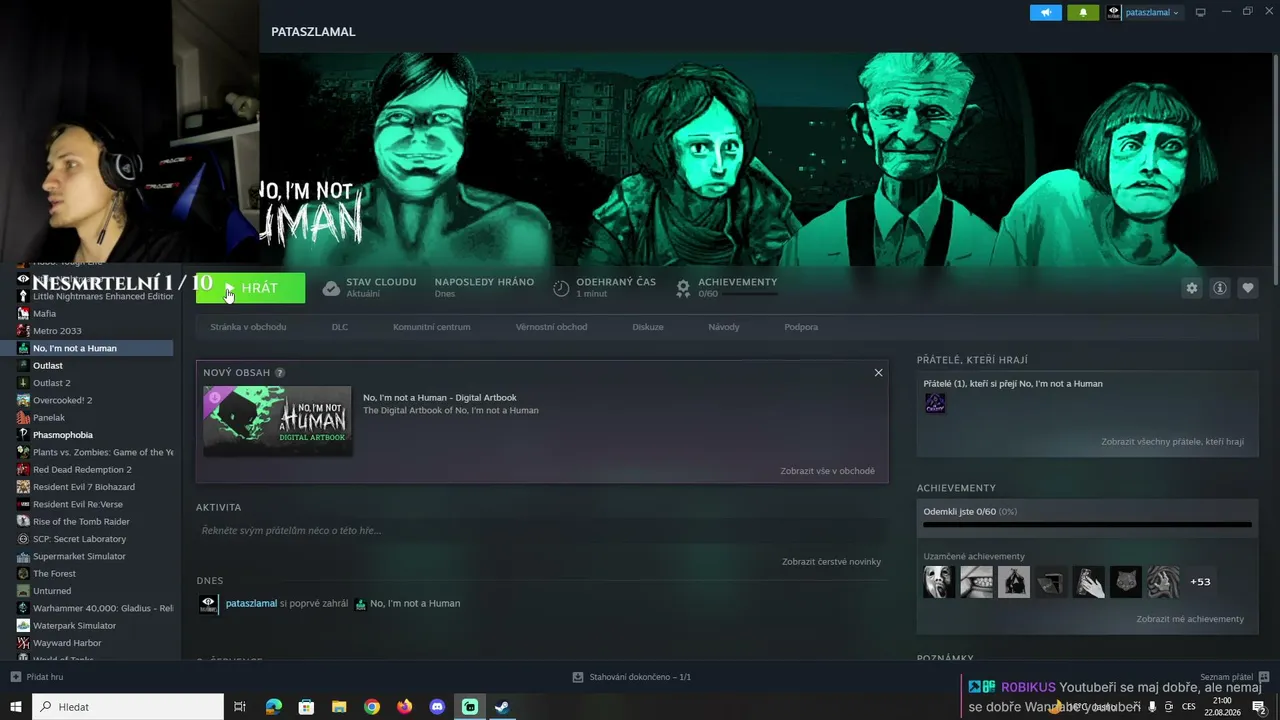
Task: Open Komunitní centrum tab
Action: pos(432,327)
